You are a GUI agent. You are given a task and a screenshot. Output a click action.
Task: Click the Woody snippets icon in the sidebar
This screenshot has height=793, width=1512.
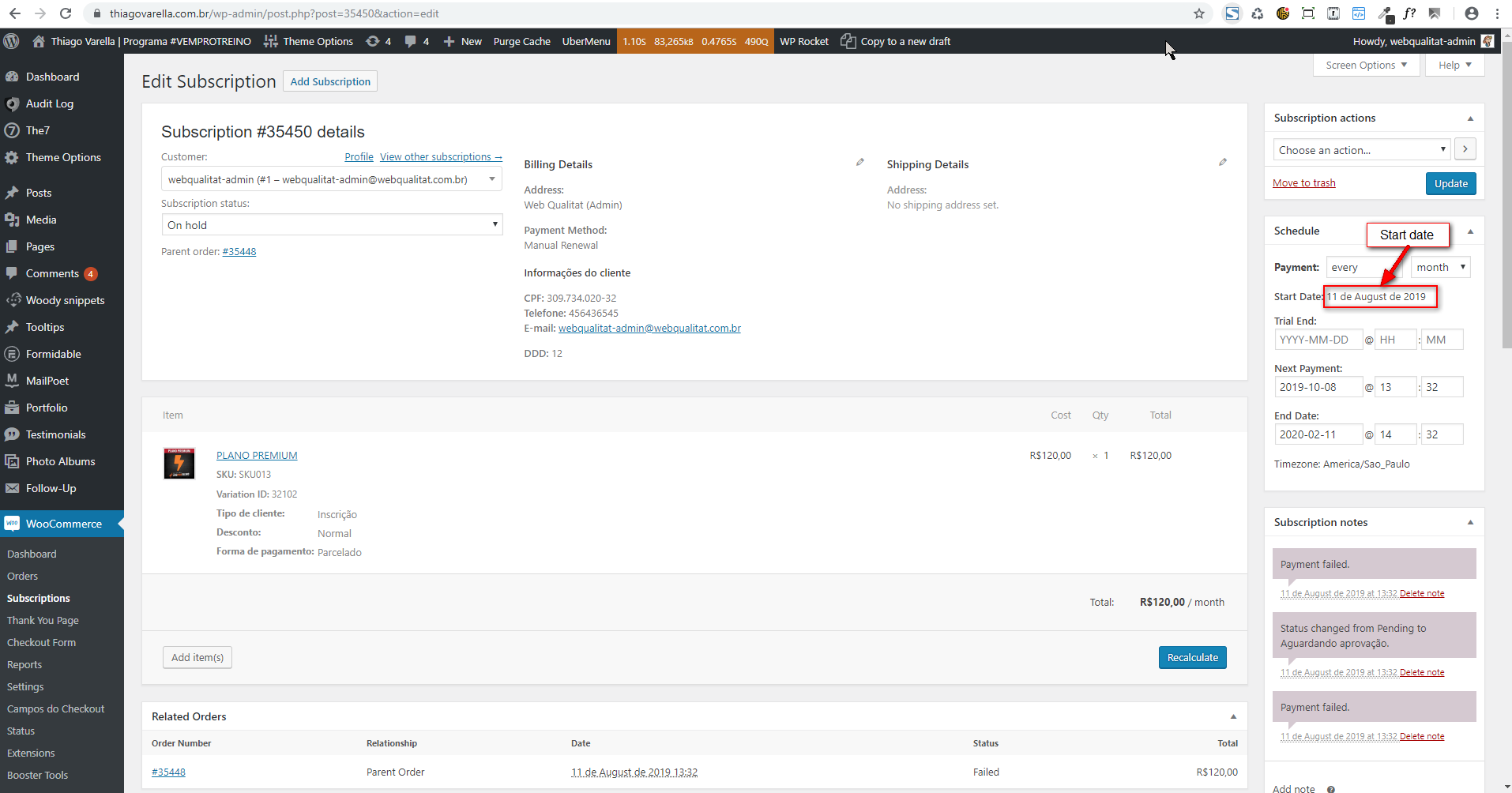[x=12, y=300]
